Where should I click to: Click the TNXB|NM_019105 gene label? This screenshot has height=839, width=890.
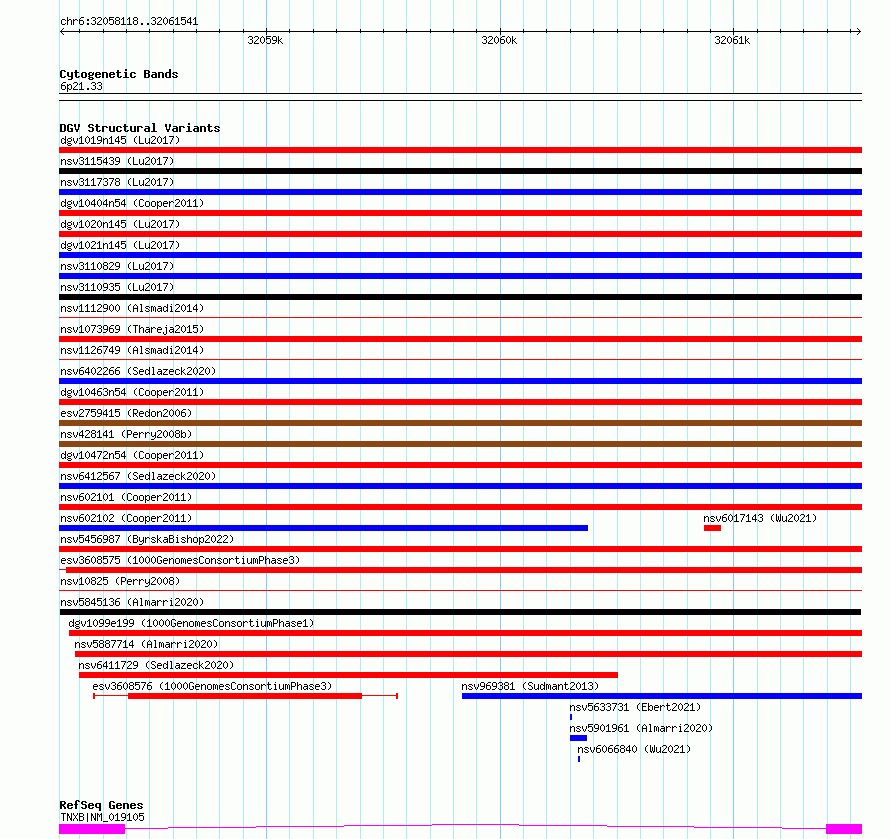102,817
